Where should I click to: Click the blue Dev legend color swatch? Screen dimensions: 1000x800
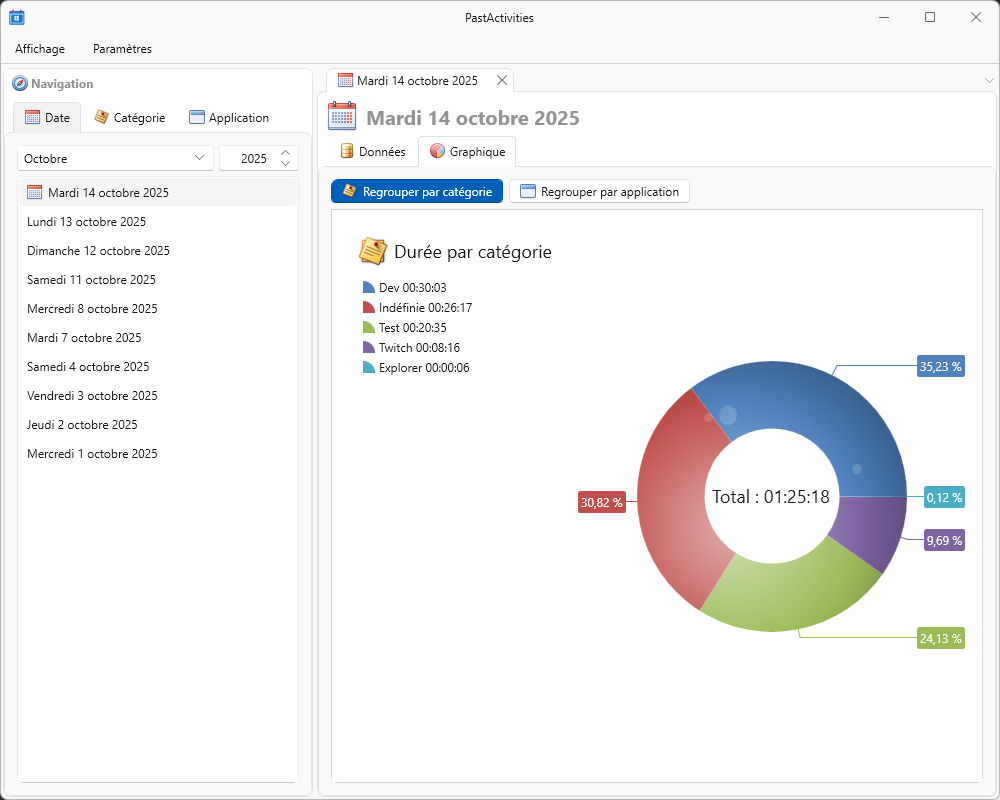coord(369,288)
